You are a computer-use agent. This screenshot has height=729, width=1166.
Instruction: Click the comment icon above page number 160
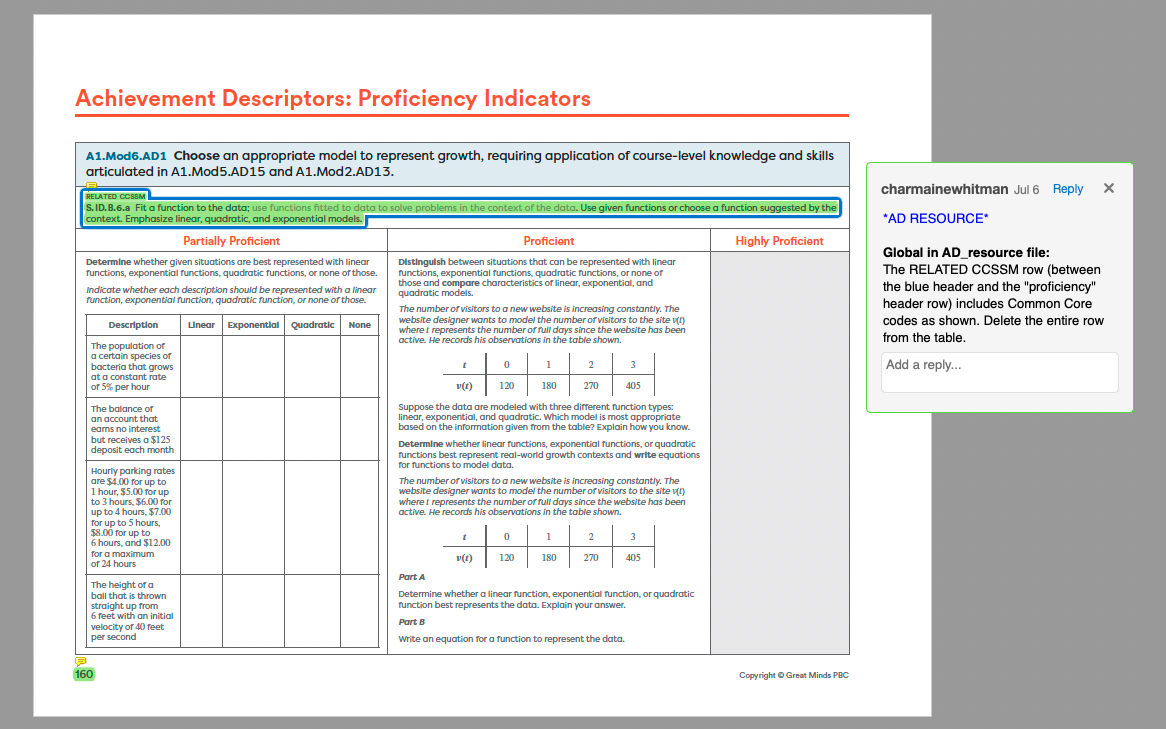coord(81,661)
